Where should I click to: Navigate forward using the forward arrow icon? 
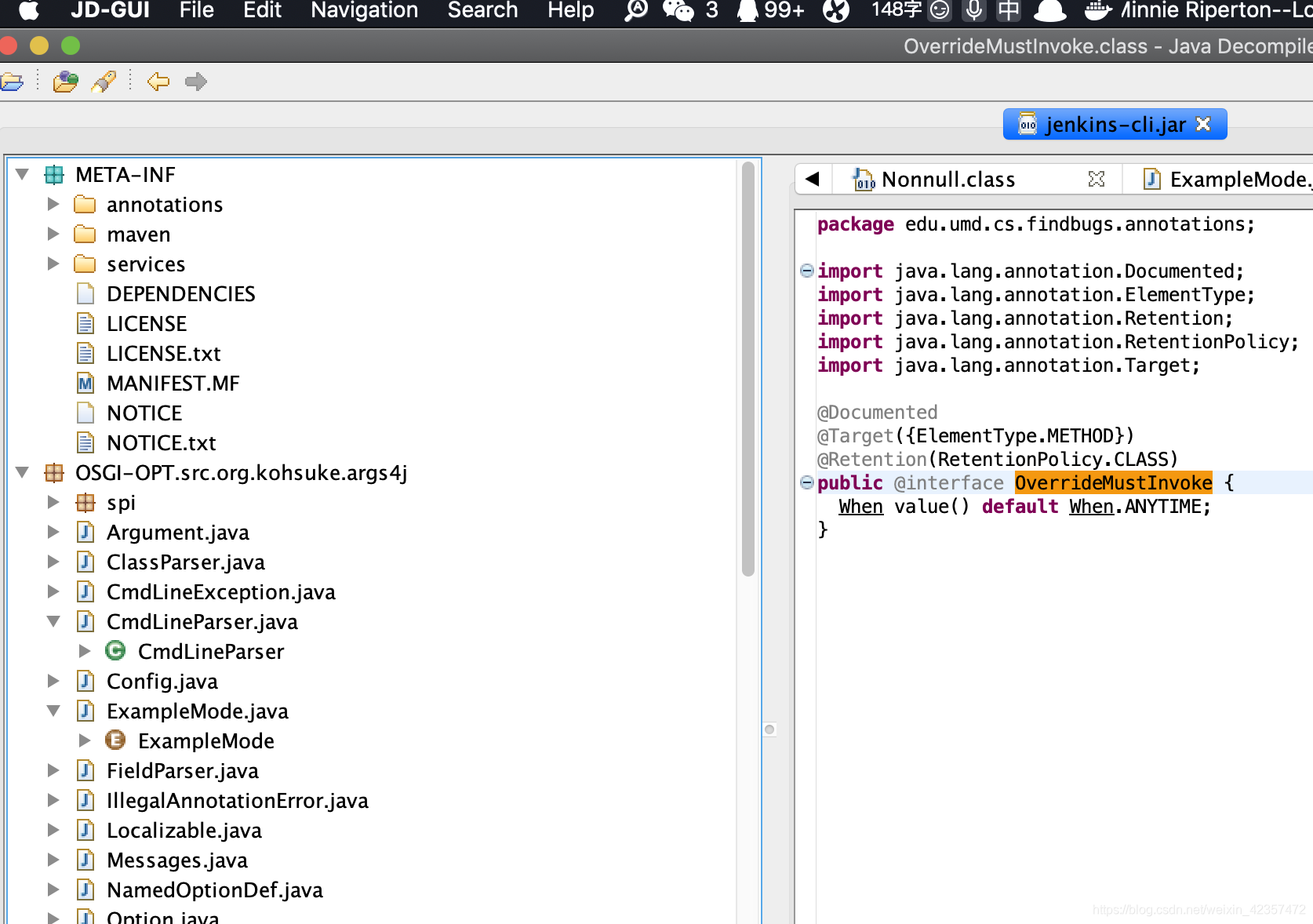195,82
